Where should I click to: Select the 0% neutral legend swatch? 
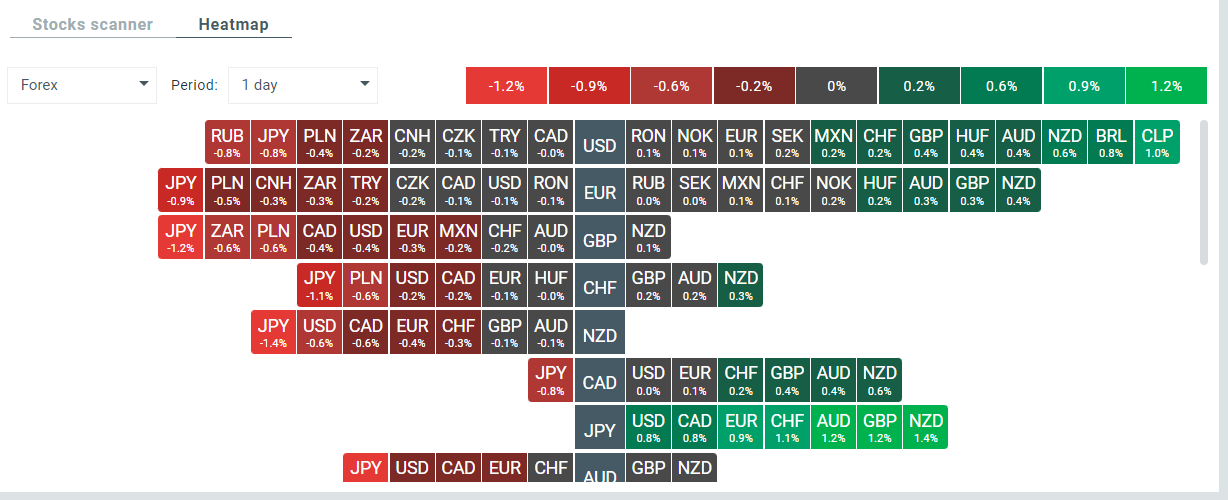tap(836, 86)
